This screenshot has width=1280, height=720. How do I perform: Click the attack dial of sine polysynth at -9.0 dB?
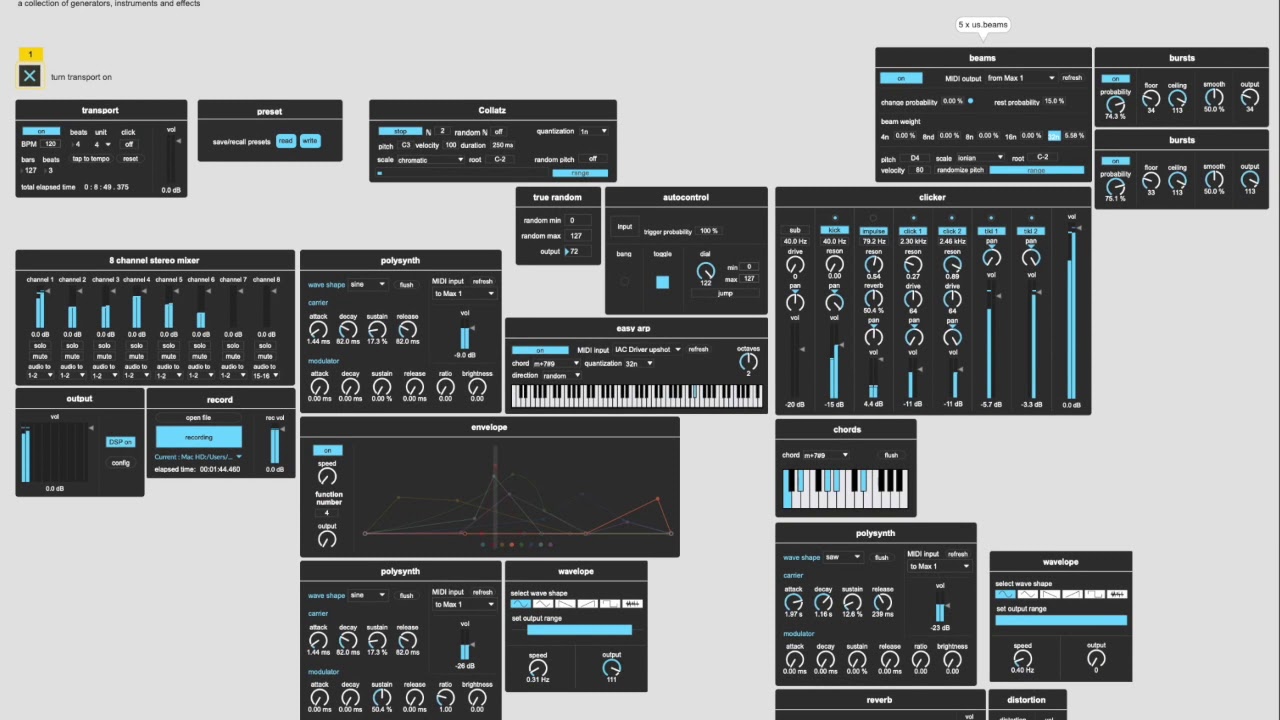pos(318,329)
